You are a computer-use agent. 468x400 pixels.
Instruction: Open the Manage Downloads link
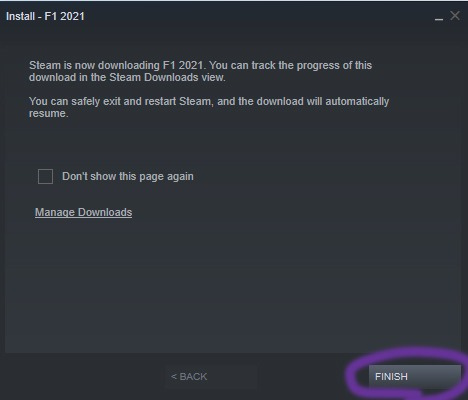click(x=83, y=212)
